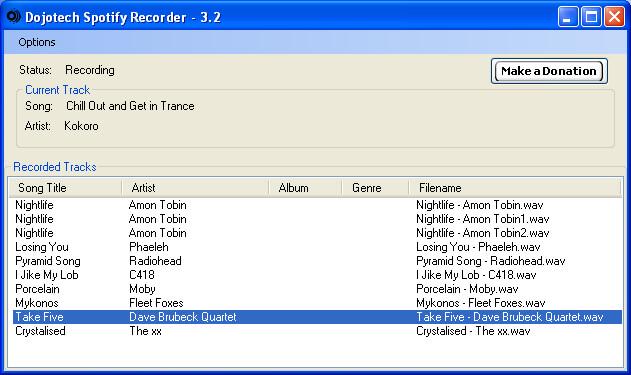Click artist Phaeleh in the list
631x375 pixels.
tap(148, 247)
